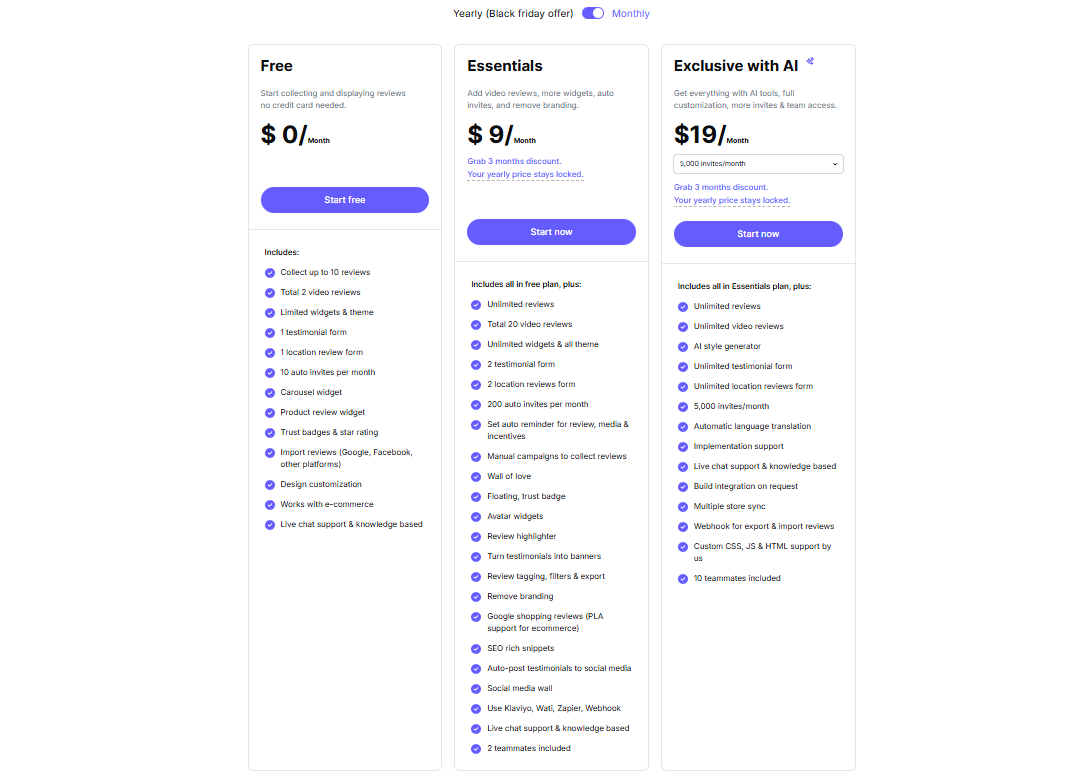Click checkmark icon beside Remove branding
This screenshot has width=1074, height=771.
click(x=476, y=597)
